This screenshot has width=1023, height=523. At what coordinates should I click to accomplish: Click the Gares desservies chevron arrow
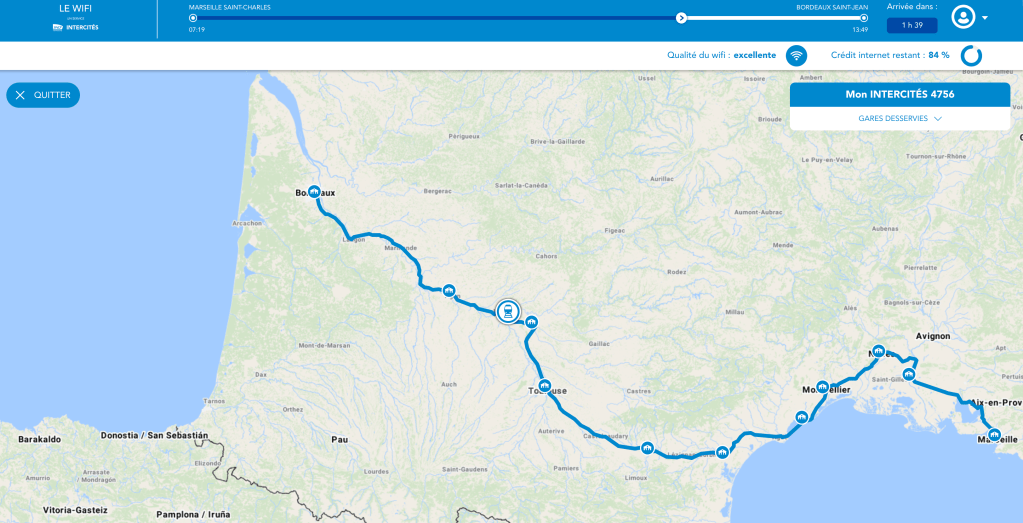click(x=938, y=119)
